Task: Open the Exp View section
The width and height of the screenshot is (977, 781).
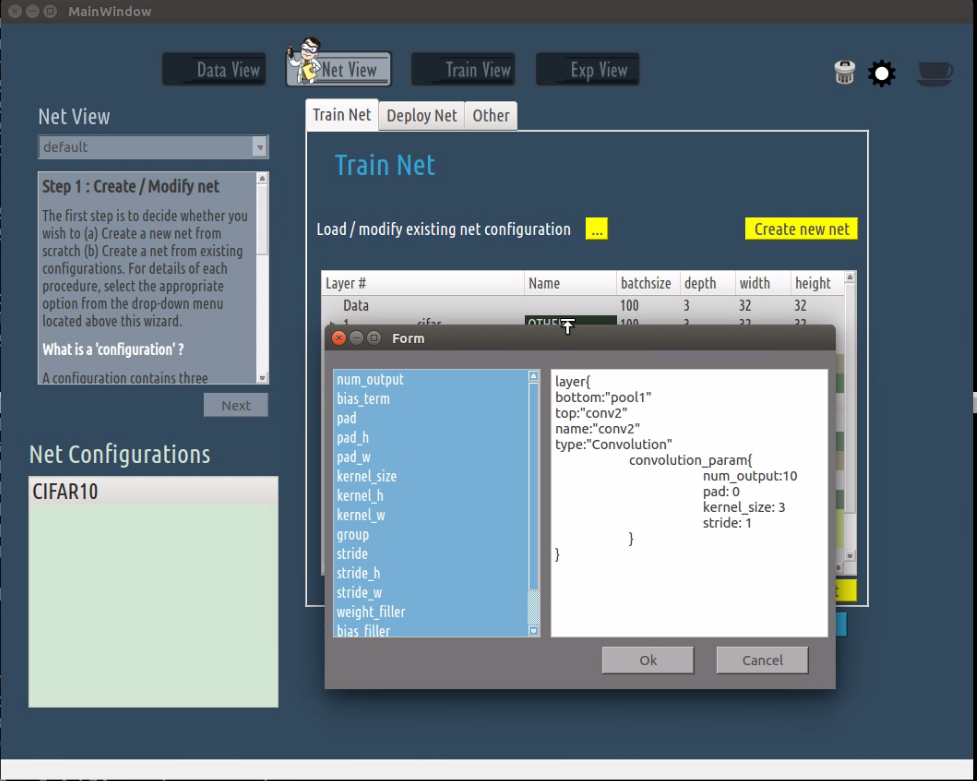Action: point(588,70)
